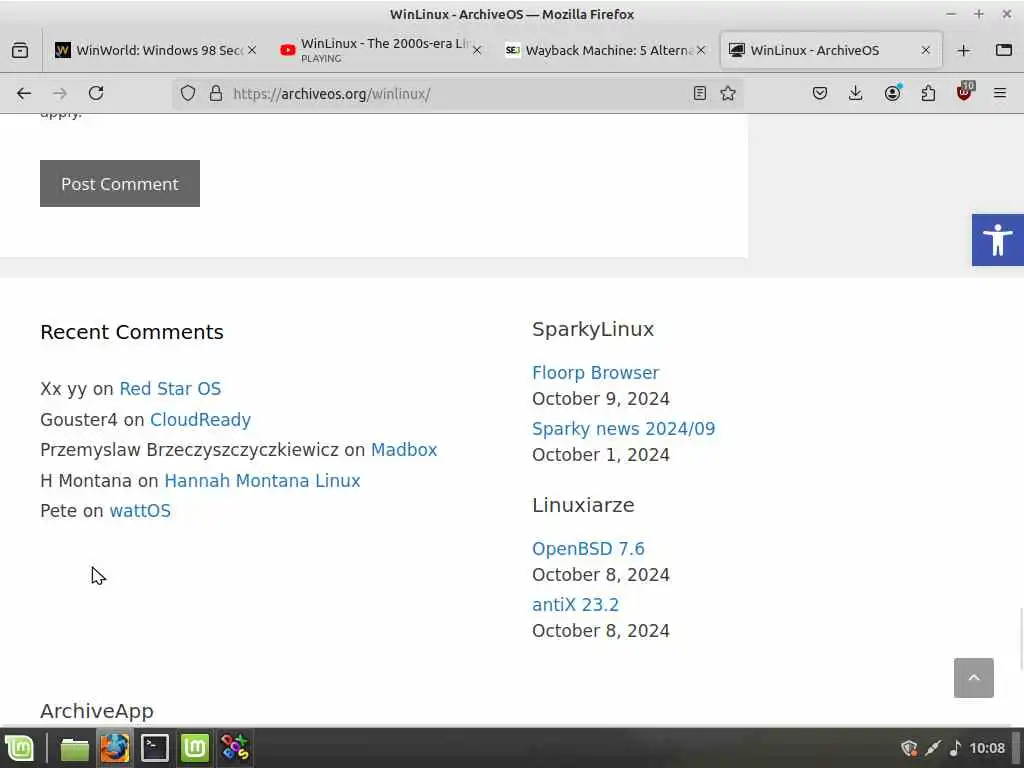Open the clock showing 10:08
Image resolution: width=1024 pixels, height=768 pixels.
point(987,748)
